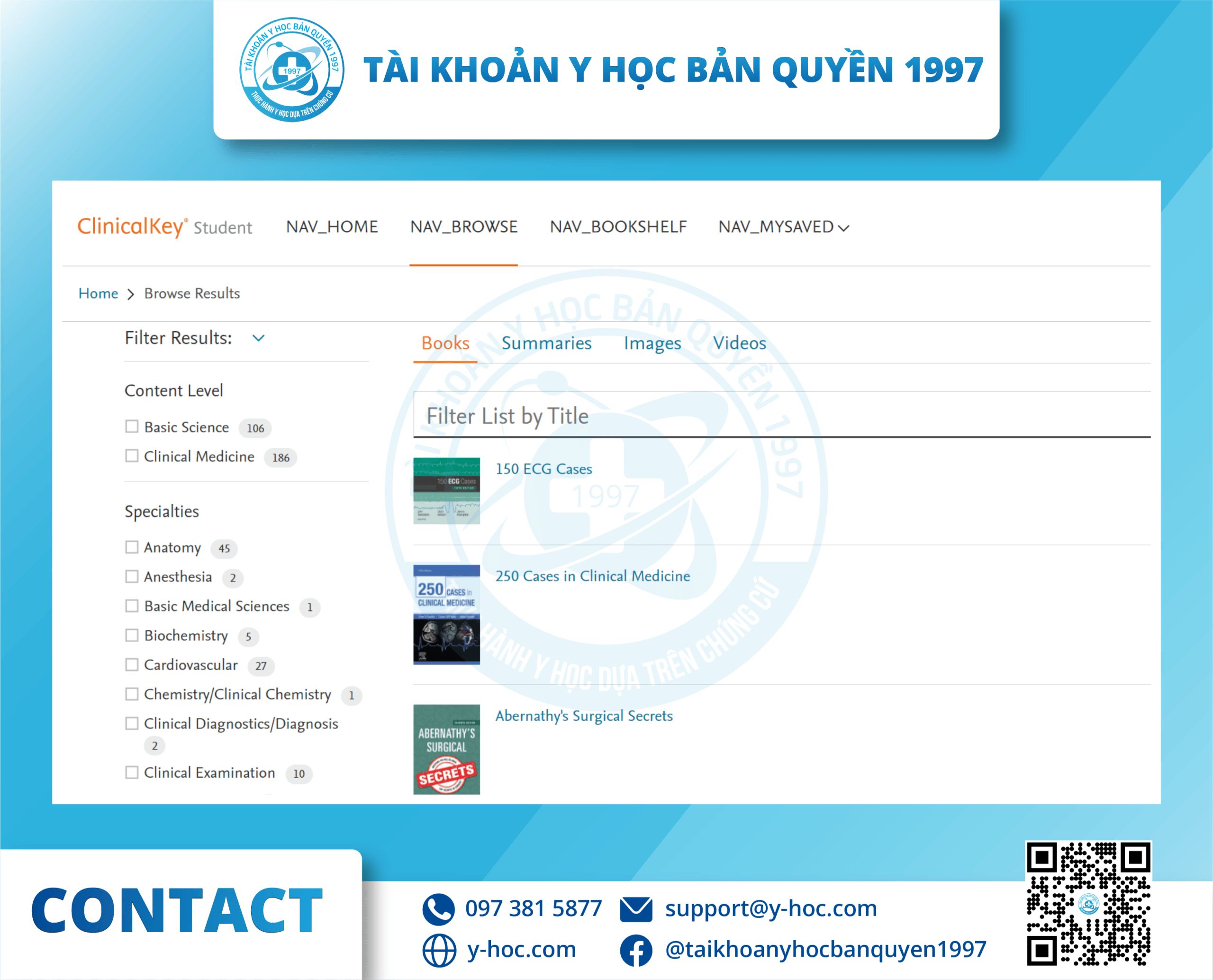Click the circular 1997 medical logo
The height and width of the screenshot is (980, 1213).
(292, 70)
